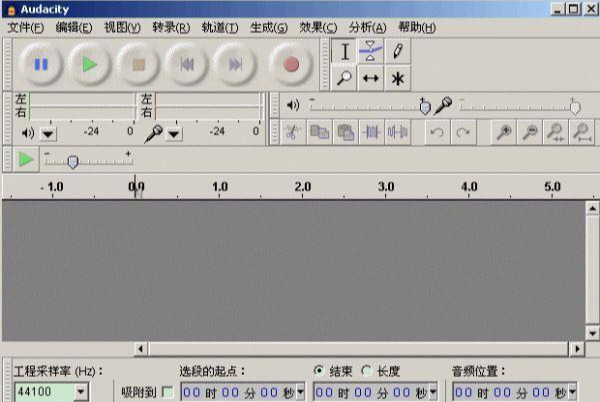The width and height of the screenshot is (600, 402).
Task: Click the output volume slider handle
Action: pos(425,107)
